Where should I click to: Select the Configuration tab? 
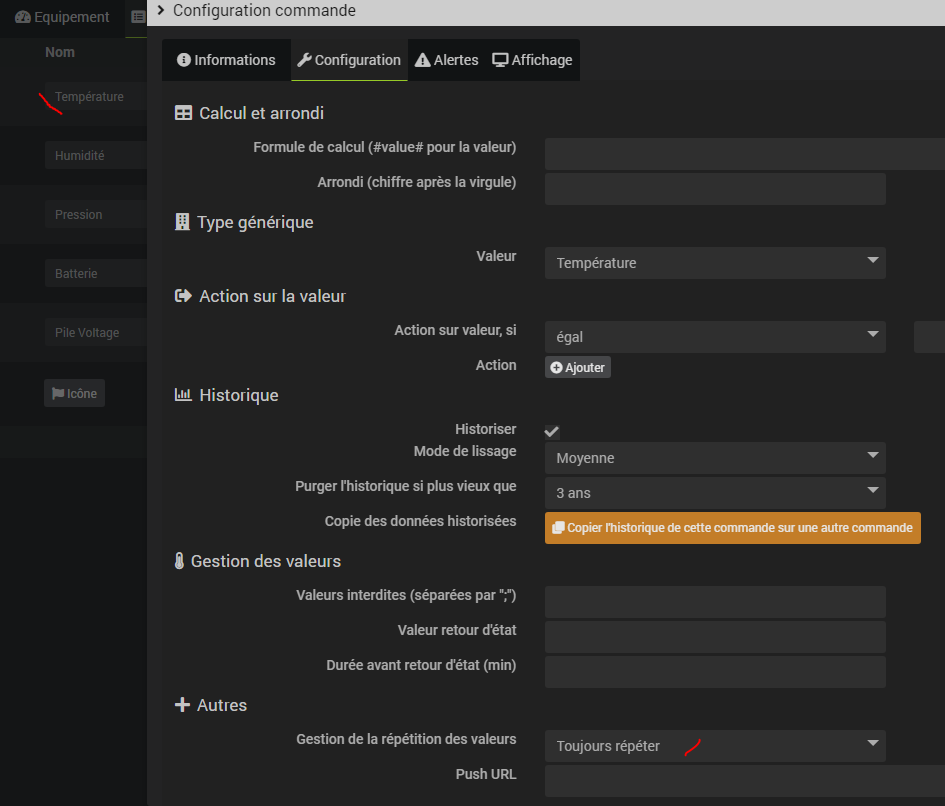[349, 60]
